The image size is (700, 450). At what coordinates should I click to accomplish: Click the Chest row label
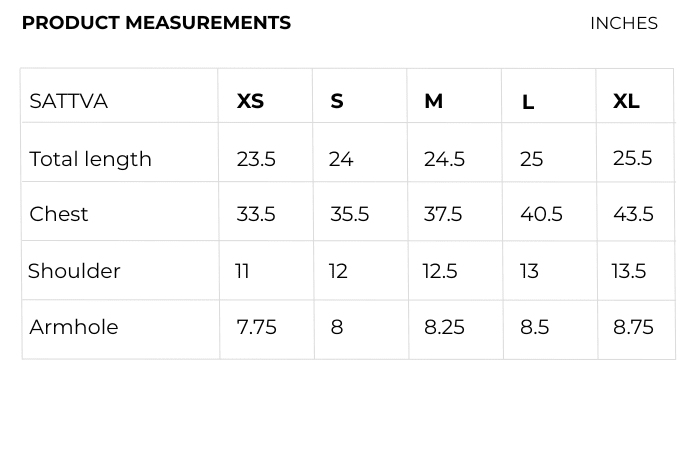coord(59,214)
